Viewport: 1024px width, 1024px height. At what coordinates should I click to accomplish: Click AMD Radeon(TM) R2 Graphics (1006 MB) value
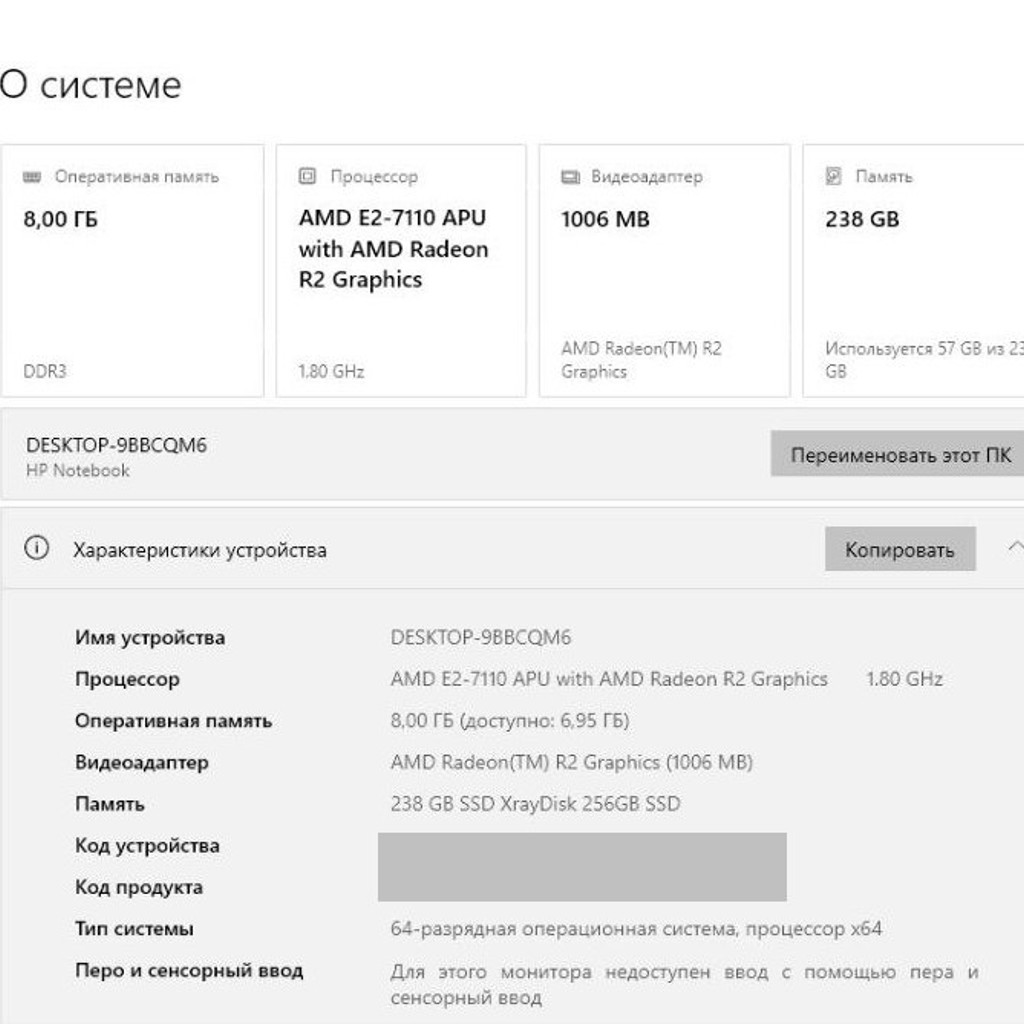click(571, 762)
